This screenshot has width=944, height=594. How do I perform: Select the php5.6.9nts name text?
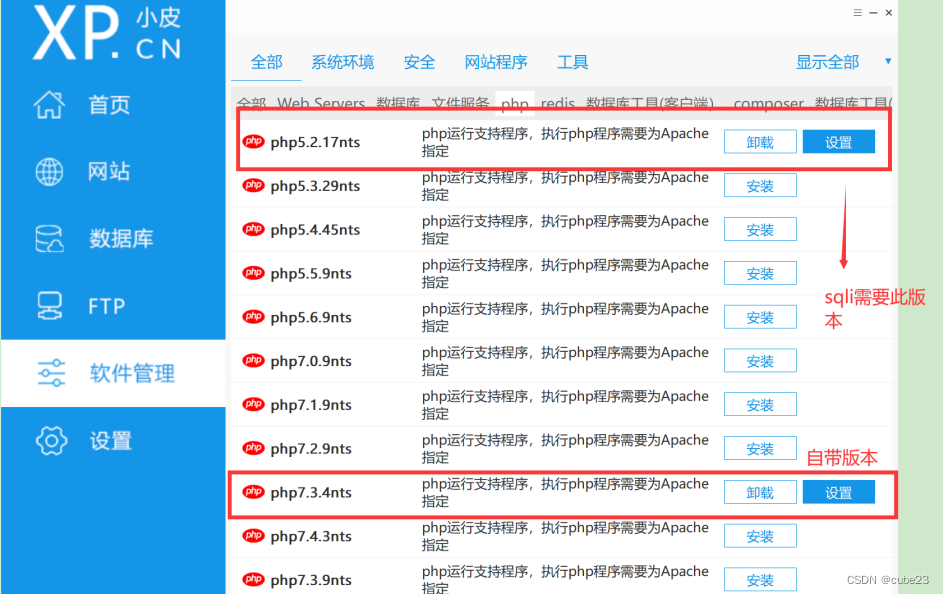tap(311, 318)
